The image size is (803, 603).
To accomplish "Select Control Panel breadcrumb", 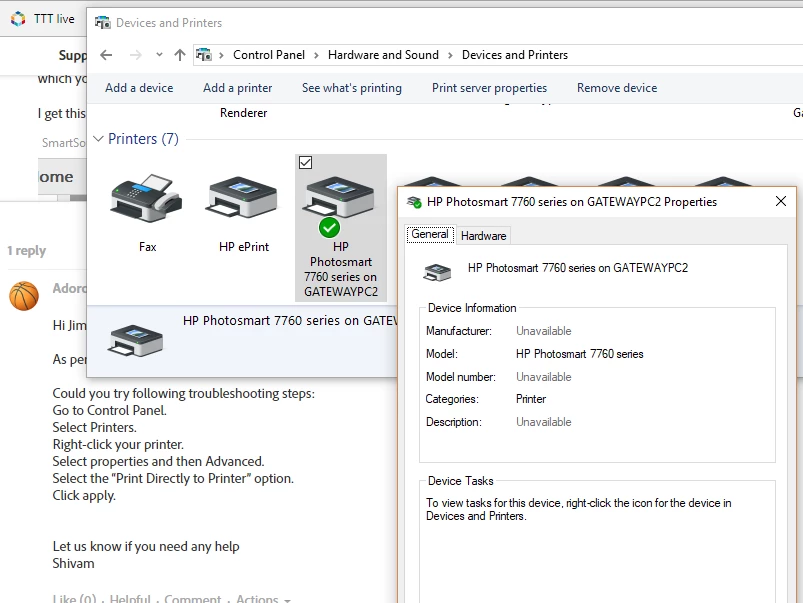I will point(268,55).
